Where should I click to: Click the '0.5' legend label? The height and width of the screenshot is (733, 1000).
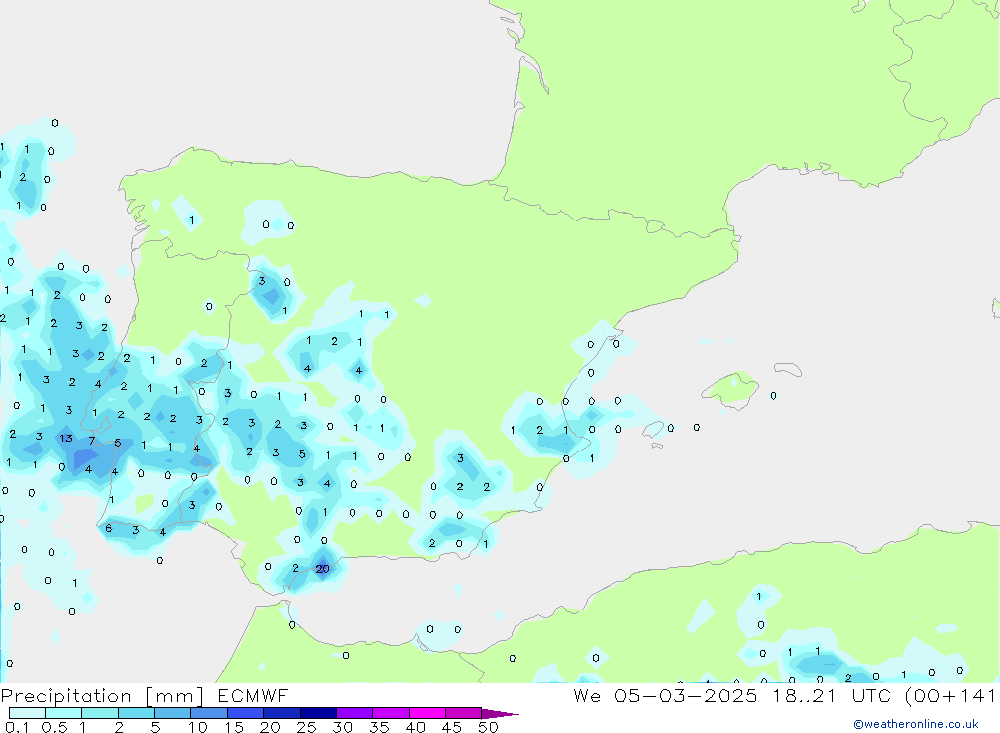(54, 727)
